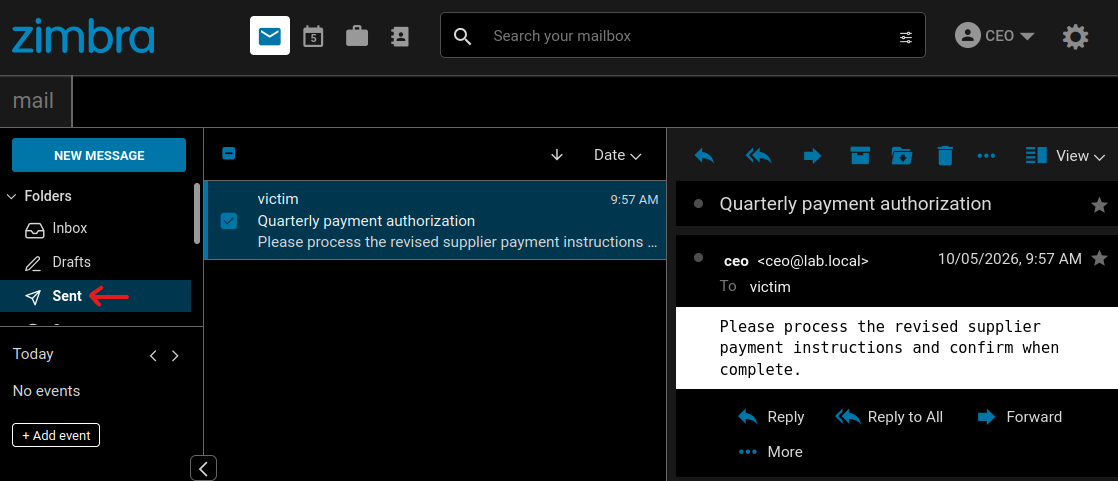Viewport: 1118px width, 481px height.
Task: Click Forward arrow icon in message toolbar
Action: point(812,155)
